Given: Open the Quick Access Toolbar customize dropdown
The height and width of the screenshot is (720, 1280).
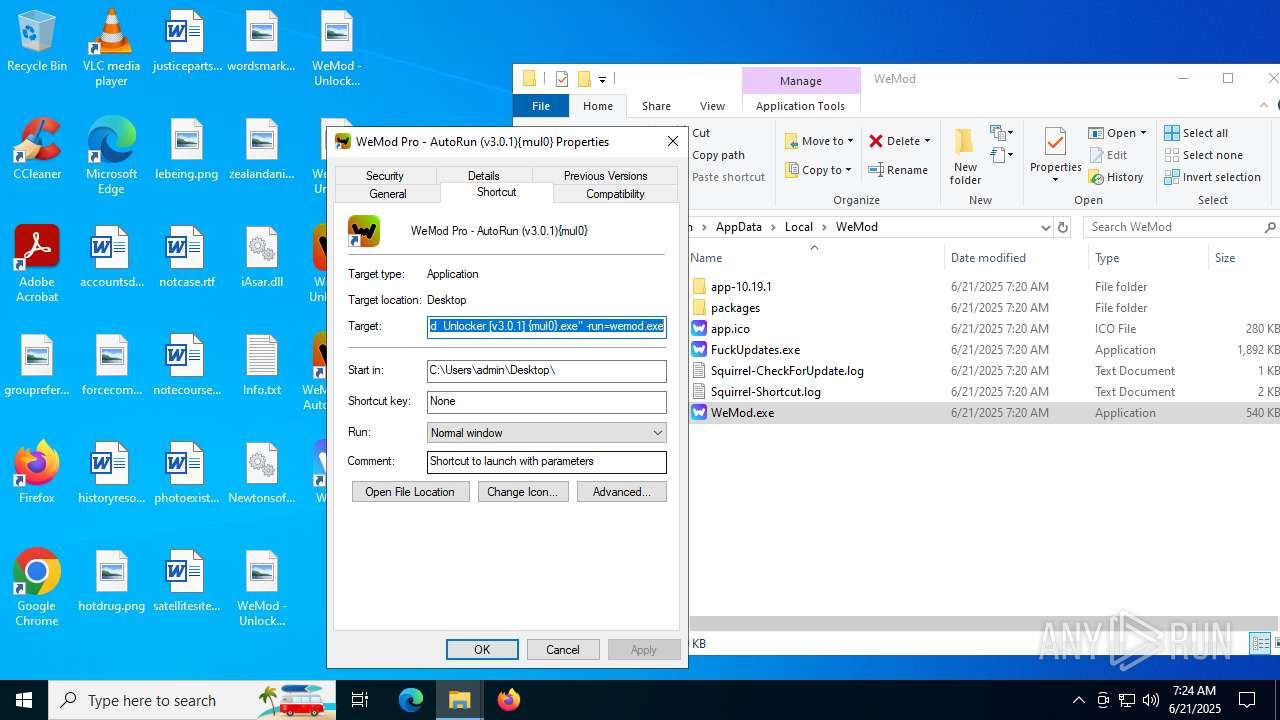Looking at the screenshot, I should tap(602, 79).
